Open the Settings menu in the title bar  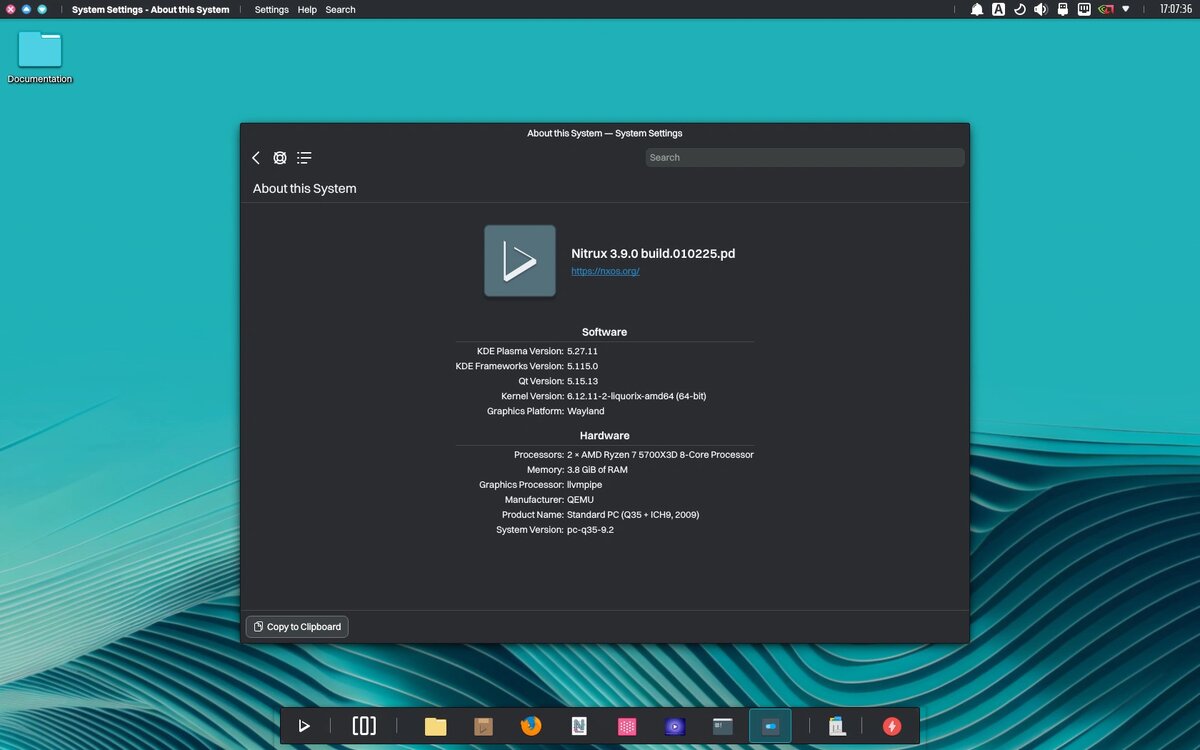[271, 9]
